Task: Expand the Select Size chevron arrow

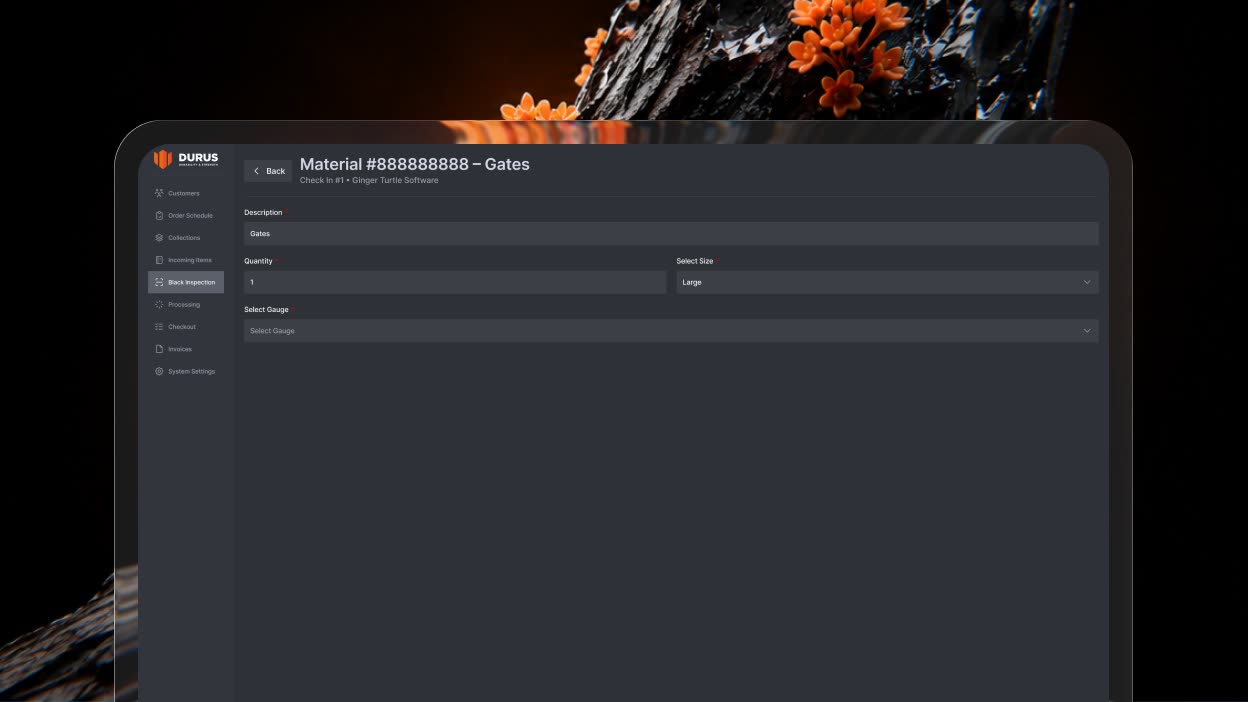Action: click(x=1087, y=282)
